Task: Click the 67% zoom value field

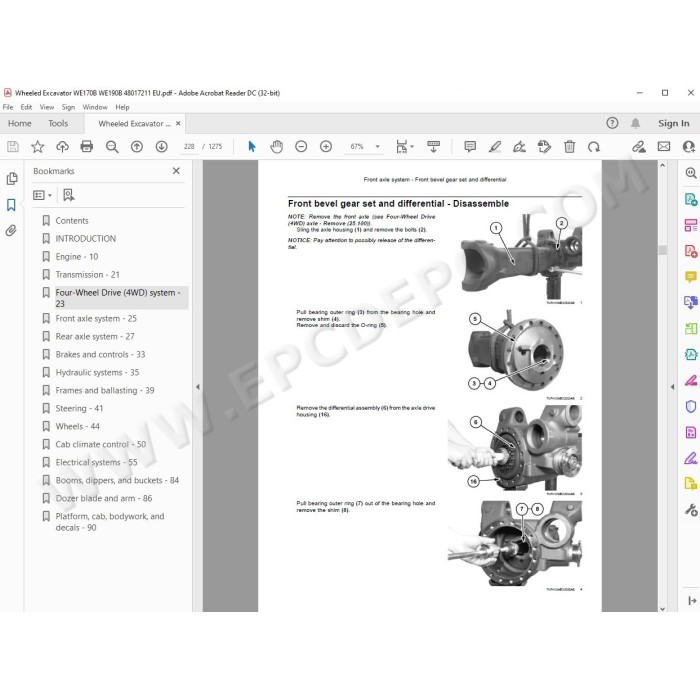Action: coord(357,146)
